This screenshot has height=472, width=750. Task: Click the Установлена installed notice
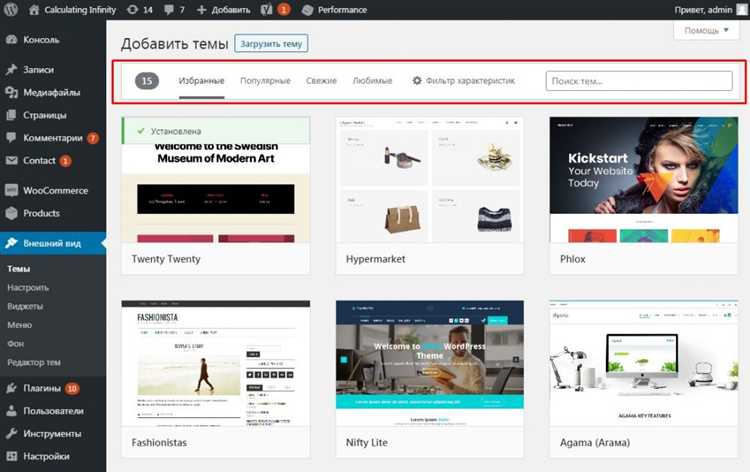(216, 131)
